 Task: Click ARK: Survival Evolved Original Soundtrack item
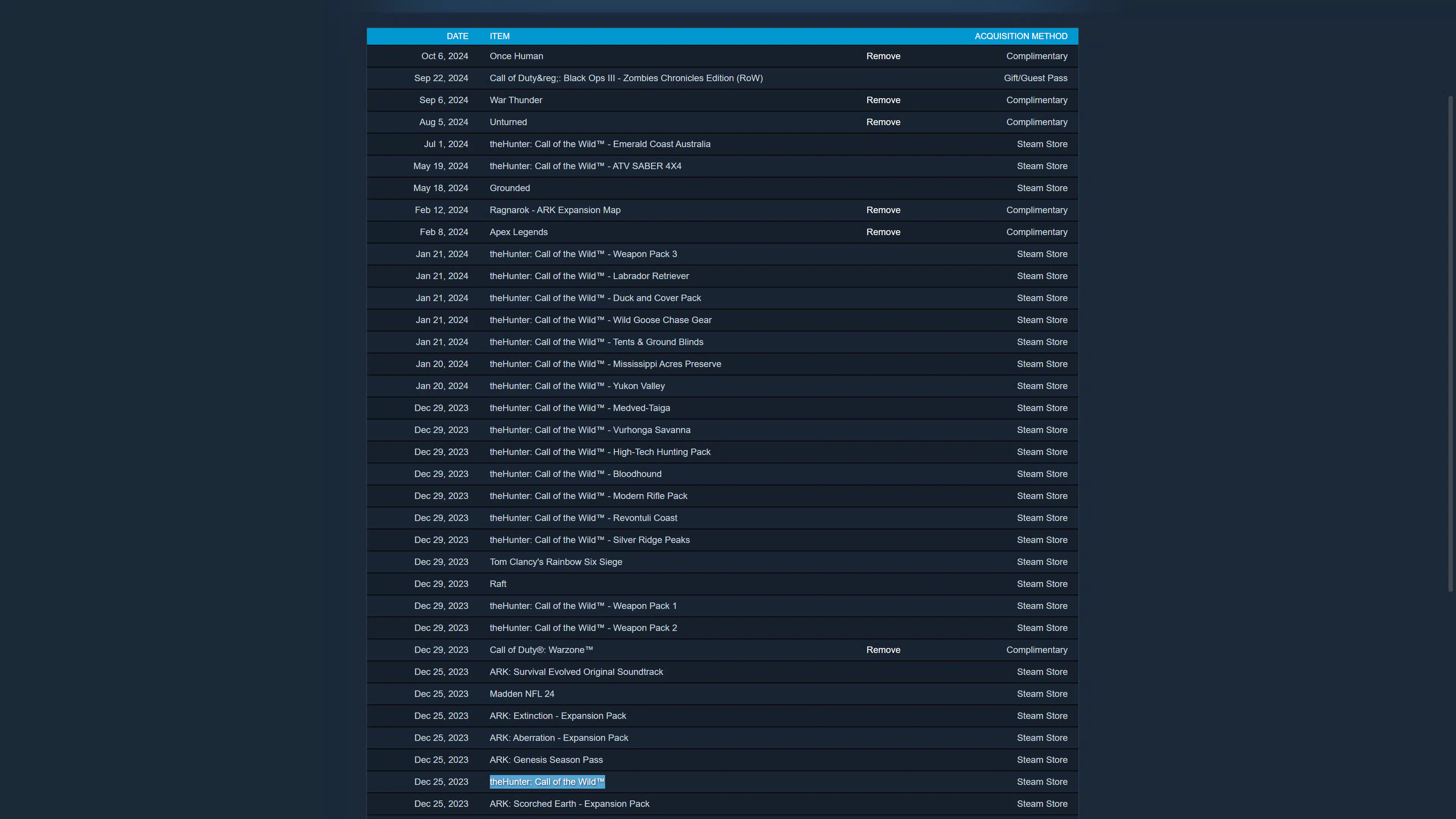coord(576,672)
